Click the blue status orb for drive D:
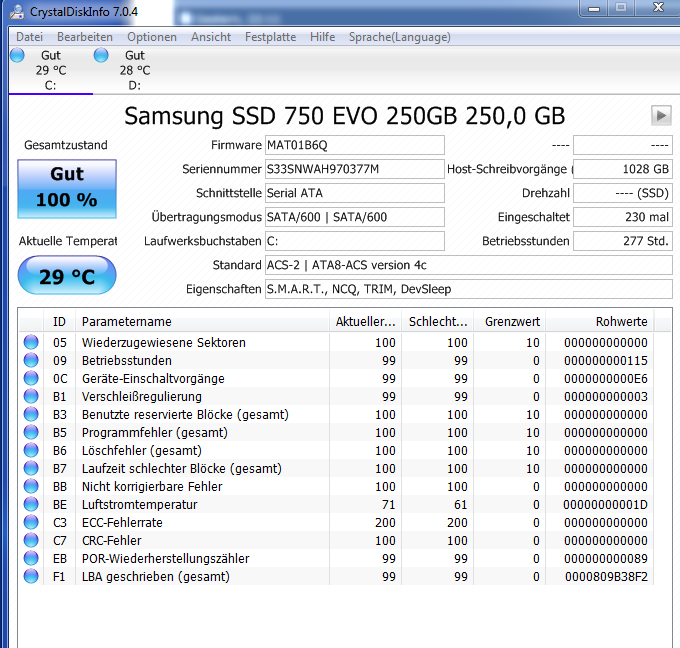The width and height of the screenshot is (680, 648). (x=101, y=56)
